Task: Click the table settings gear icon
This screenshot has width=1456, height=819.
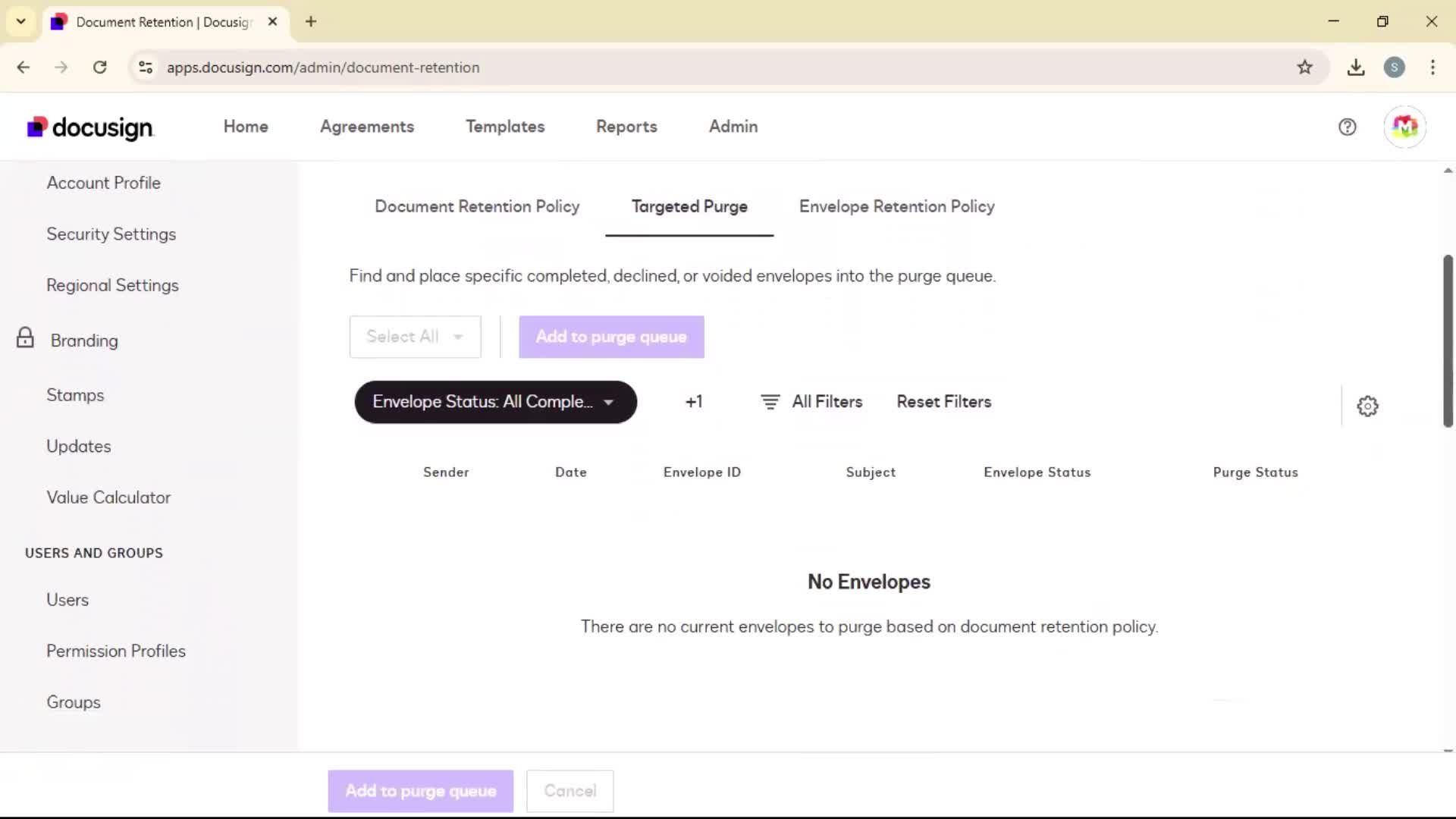Action: [1367, 406]
